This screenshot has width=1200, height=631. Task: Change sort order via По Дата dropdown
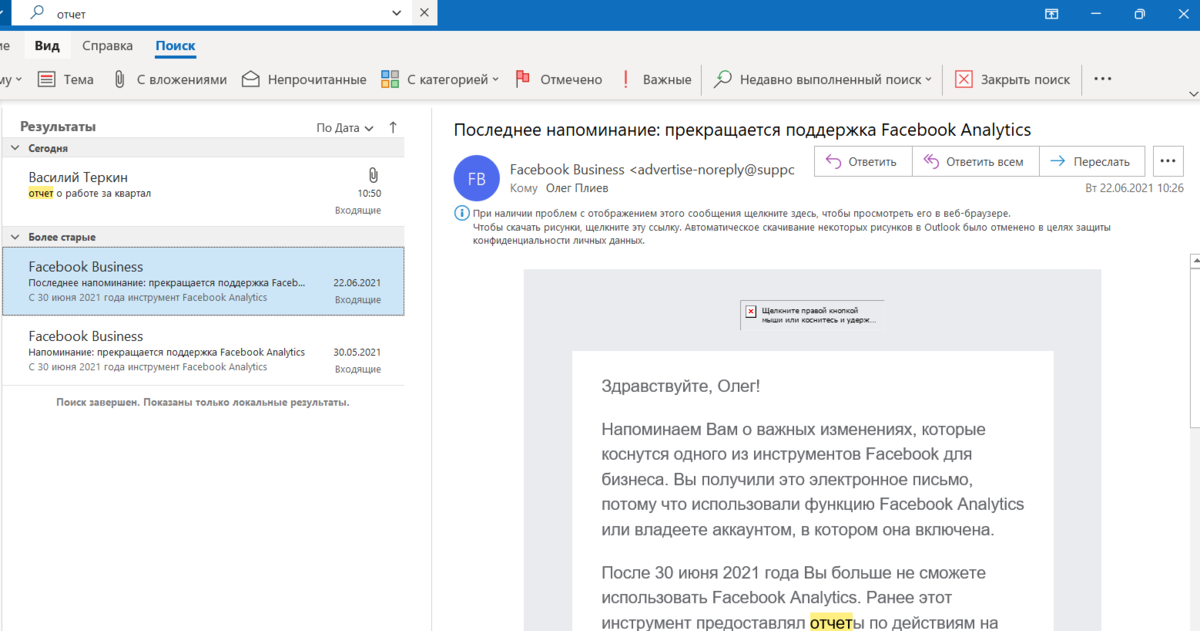click(345, 128)
